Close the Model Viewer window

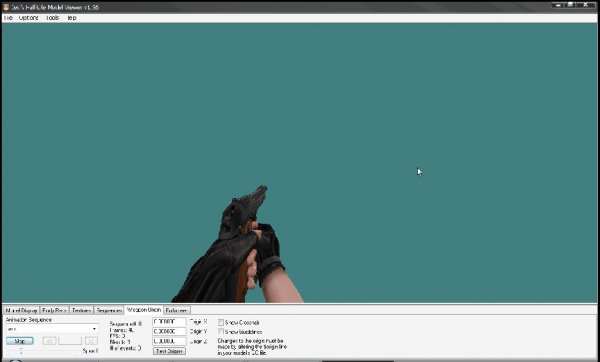(x=586, y=5)
